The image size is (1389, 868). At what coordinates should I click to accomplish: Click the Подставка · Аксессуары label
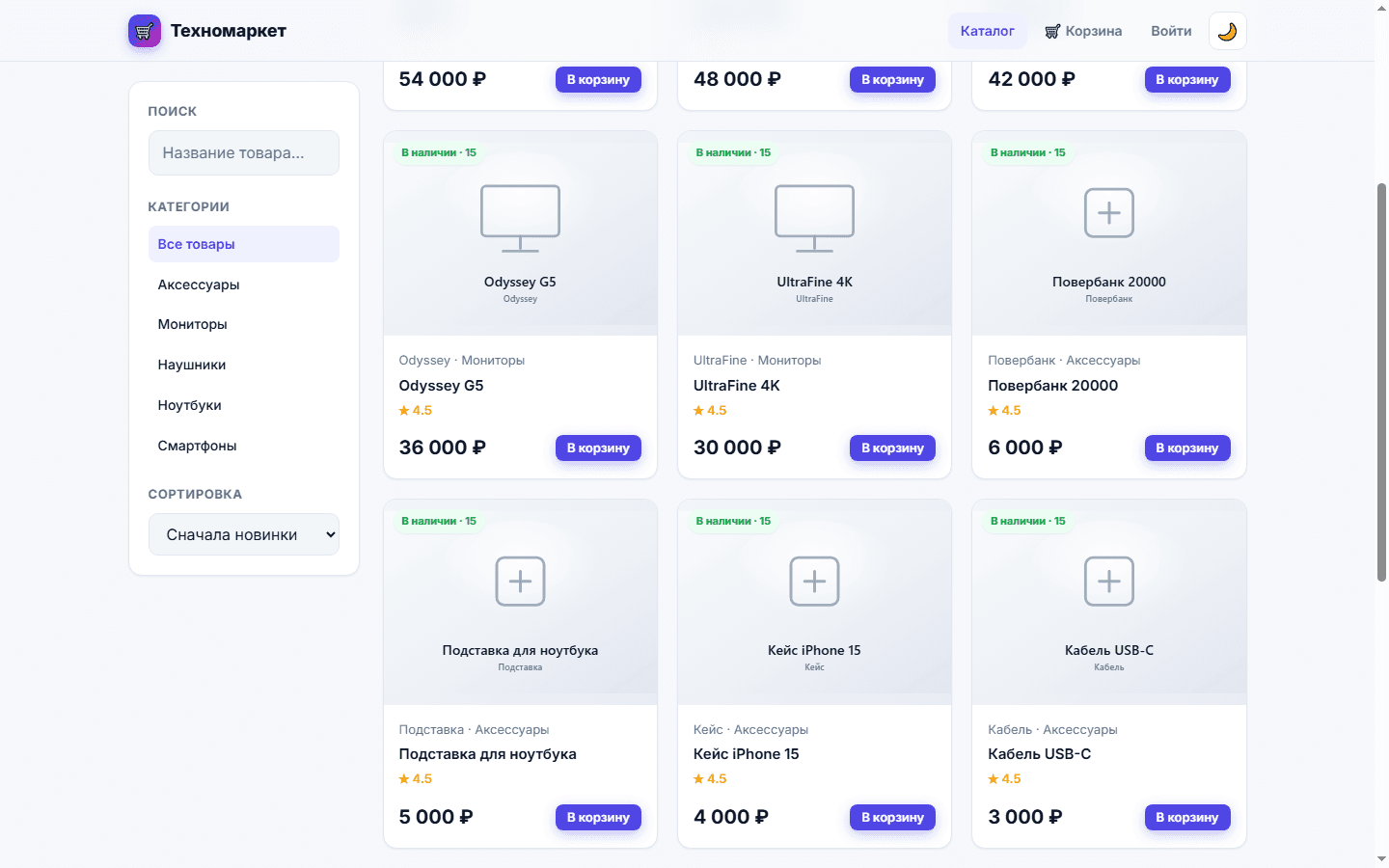[475, 730]
